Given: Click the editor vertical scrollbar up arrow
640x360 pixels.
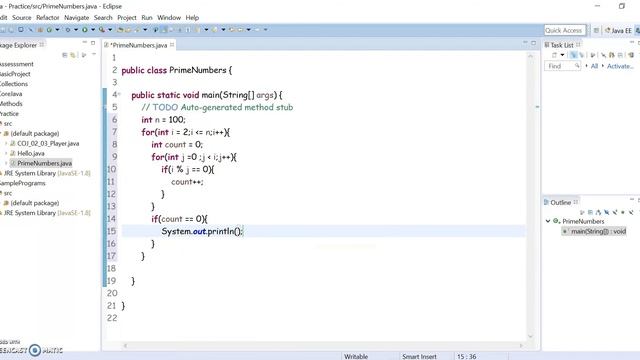Looking at the screenshot, I should tap(531, 56).
